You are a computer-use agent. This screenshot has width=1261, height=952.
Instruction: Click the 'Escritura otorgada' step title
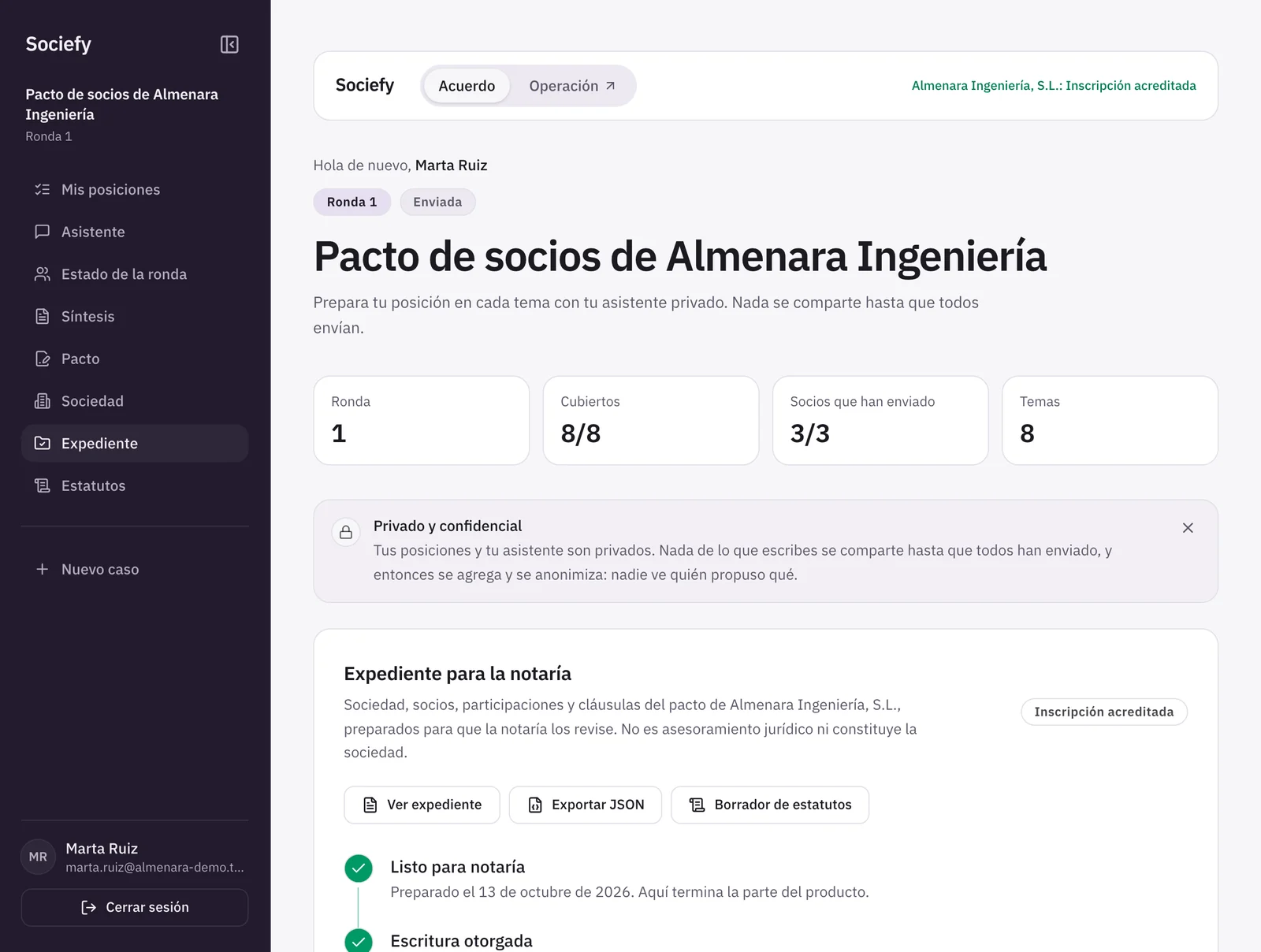pyautogui.click(x=461, y=941)
